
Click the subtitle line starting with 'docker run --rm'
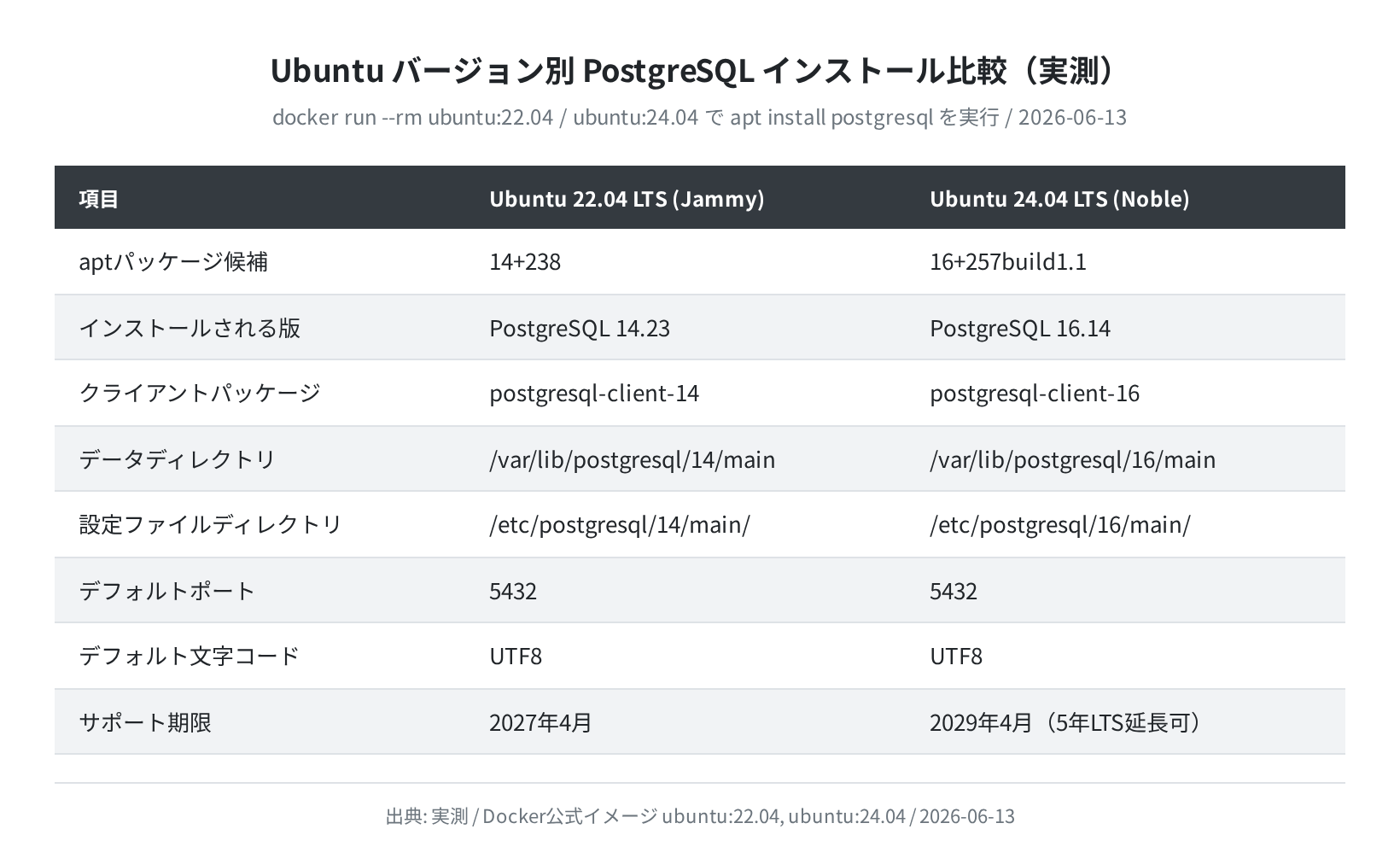point(699,117)
